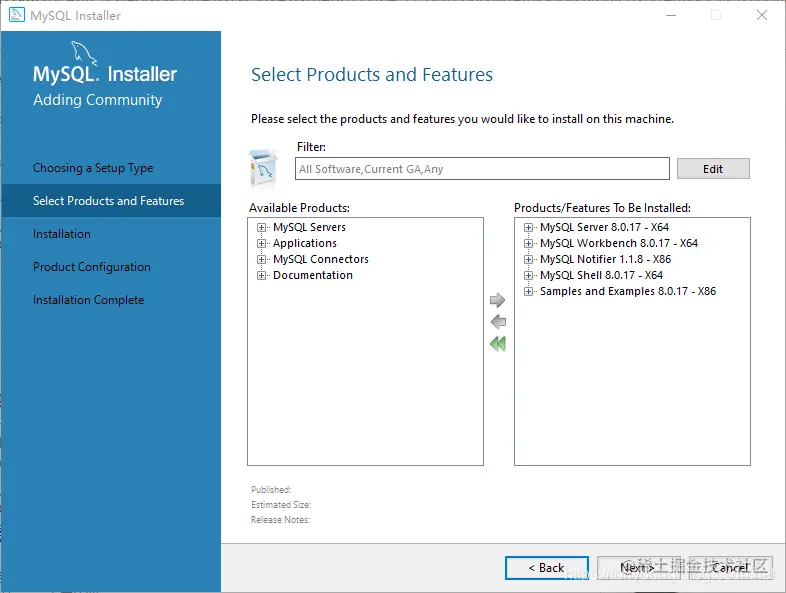The height and width of the screenshot is (593, 786).
Task: Expand the Documentation tree node
Action: [x=261, y=276]
